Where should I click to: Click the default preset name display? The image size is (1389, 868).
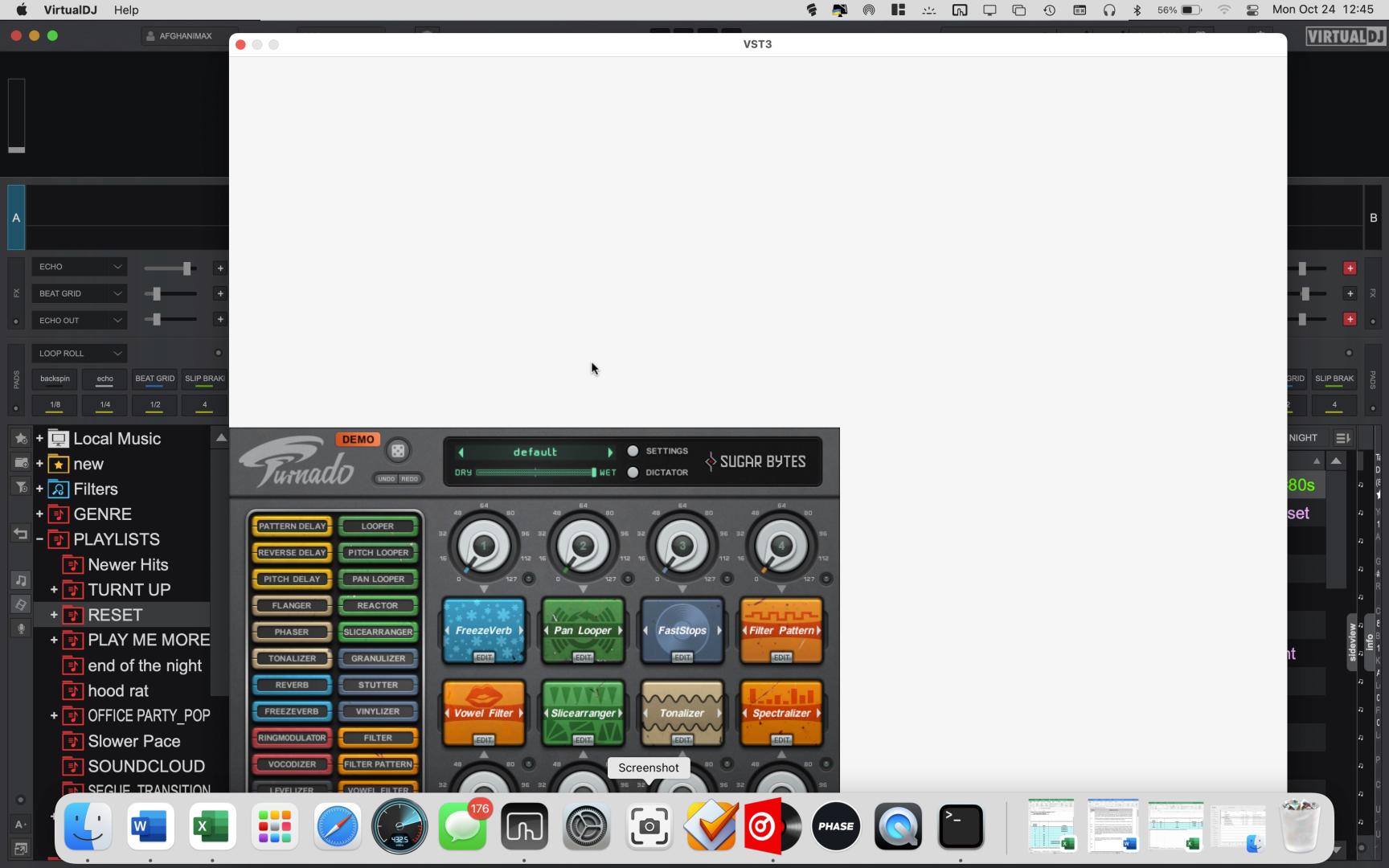pyautogui.click(x=535, y=452)
